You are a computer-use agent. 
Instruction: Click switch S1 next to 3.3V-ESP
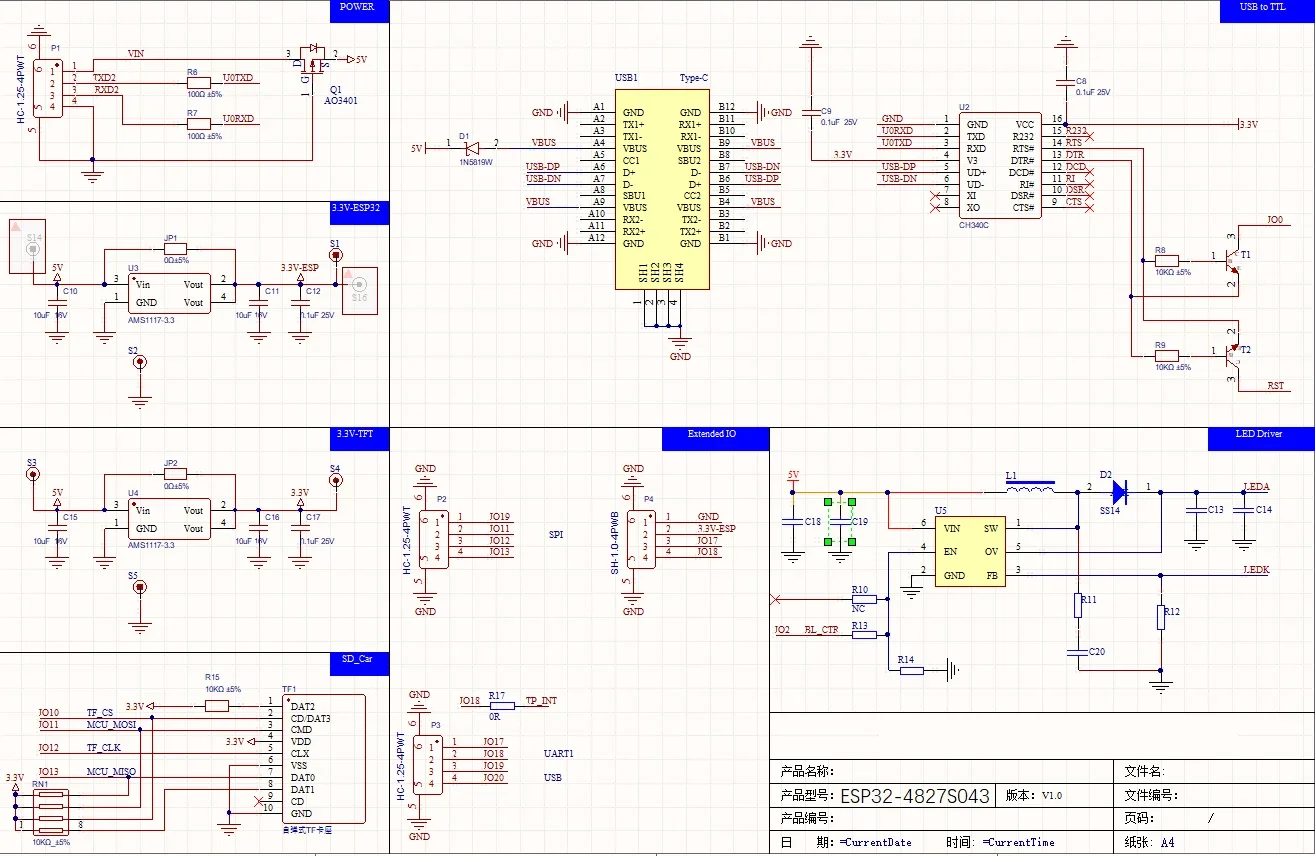tap(335, 255)
